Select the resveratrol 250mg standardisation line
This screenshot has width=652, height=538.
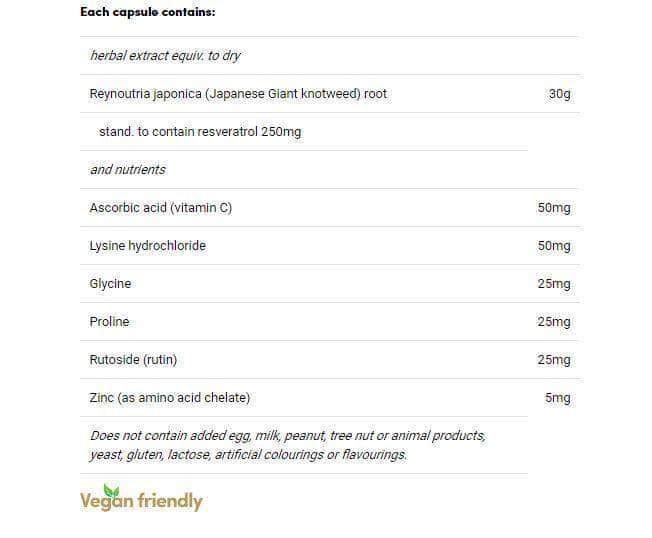click(x=200, y=132)
